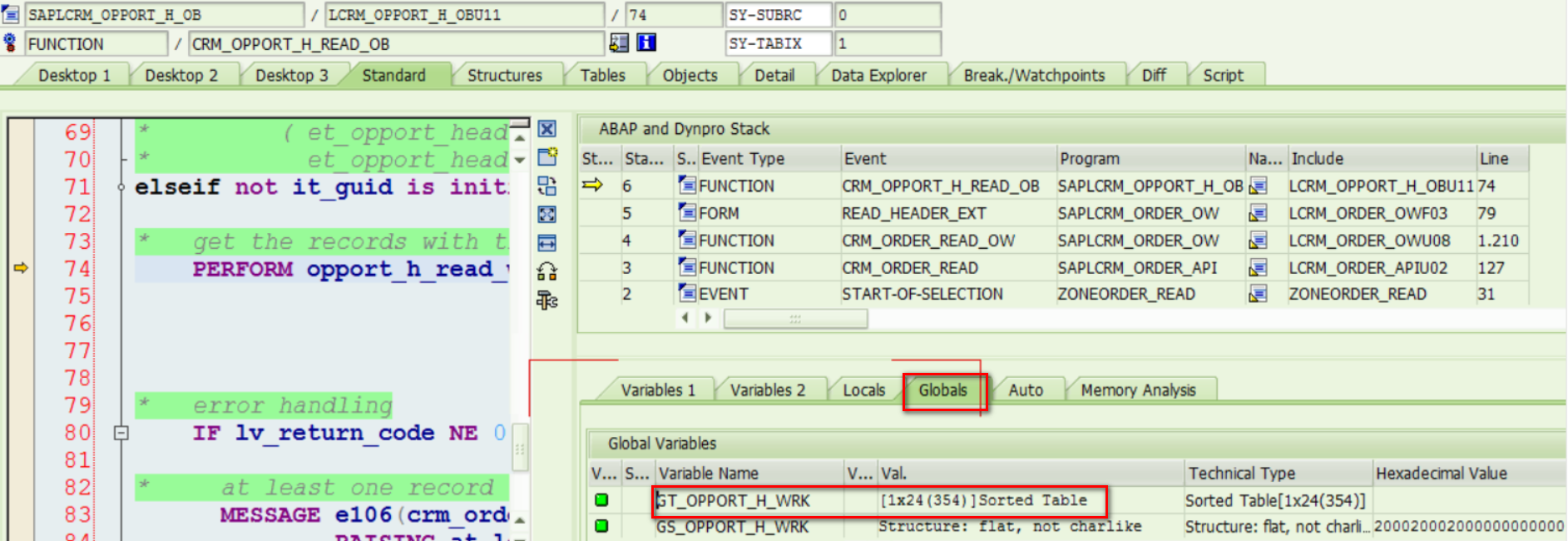Click the source icon in the FORM stack row

[687, 212]
